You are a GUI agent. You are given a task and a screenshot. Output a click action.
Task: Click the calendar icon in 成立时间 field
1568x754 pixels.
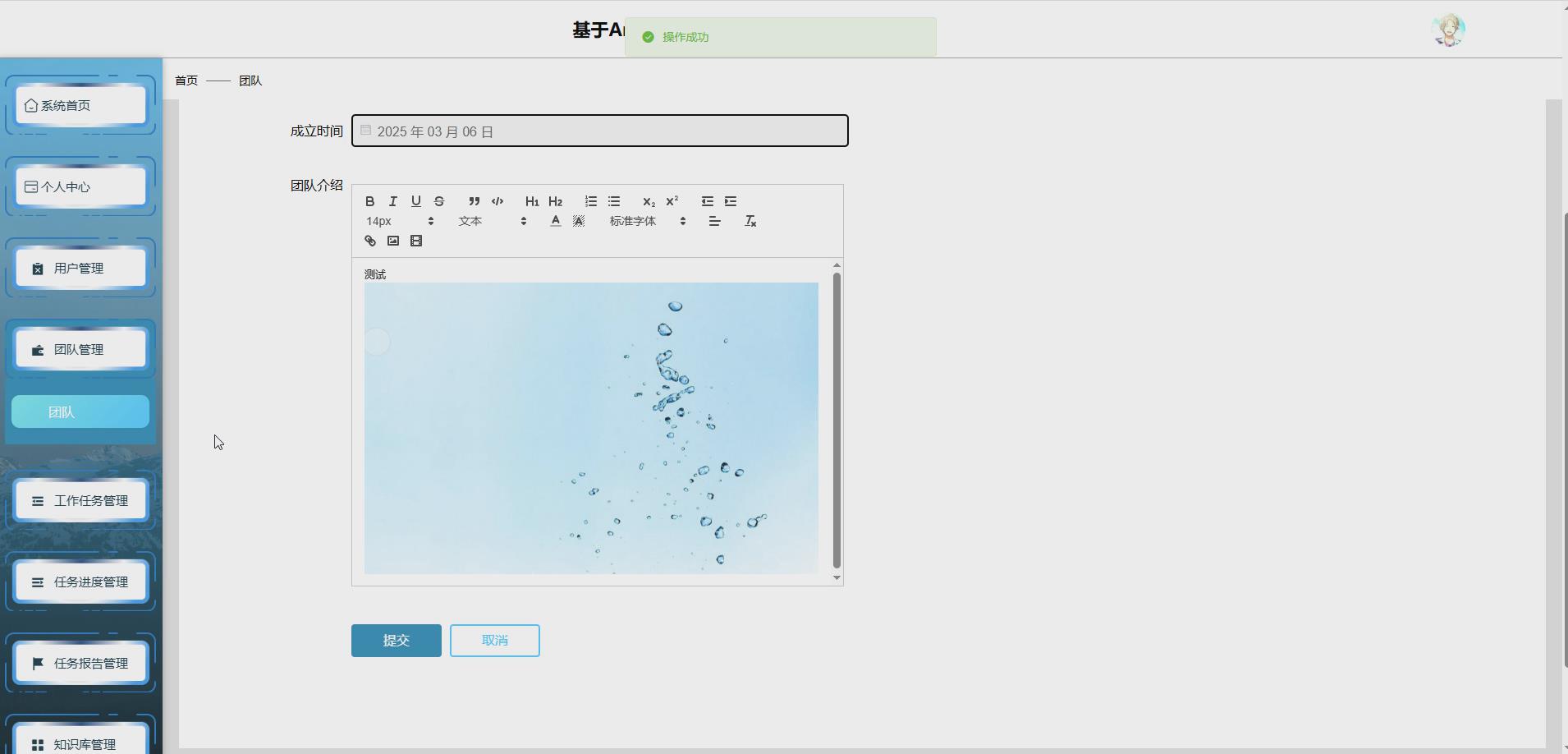[x=366, y=130]
